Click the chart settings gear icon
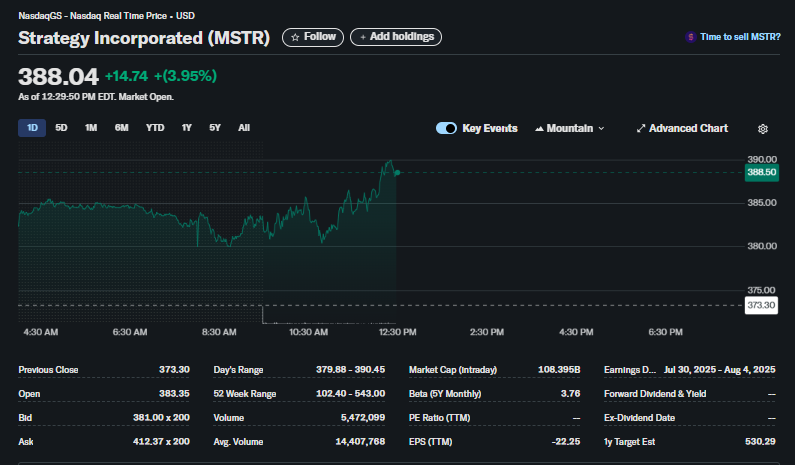795x465 pixels. pyautogui.click(x=763, y=129)
